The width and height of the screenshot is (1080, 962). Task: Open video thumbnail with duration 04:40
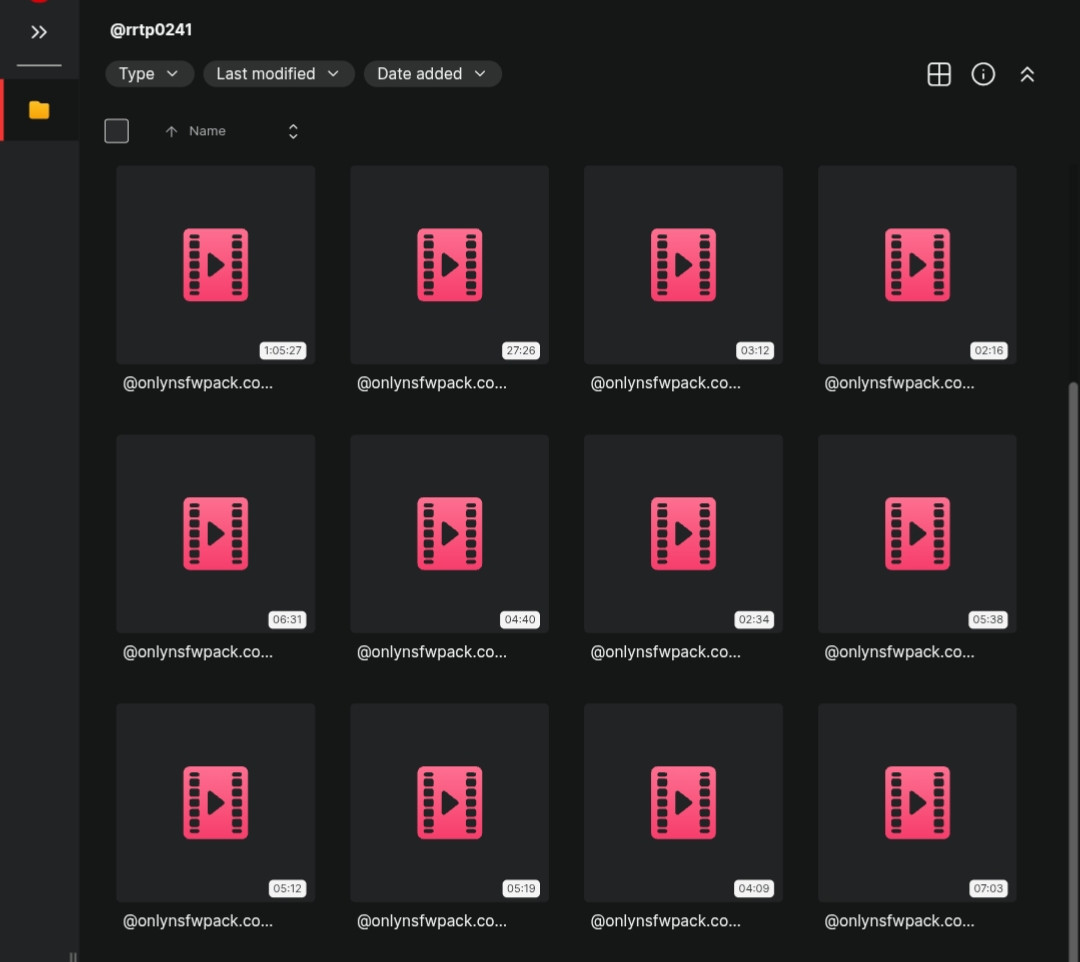pyautogui.click(x=449, y=534)
